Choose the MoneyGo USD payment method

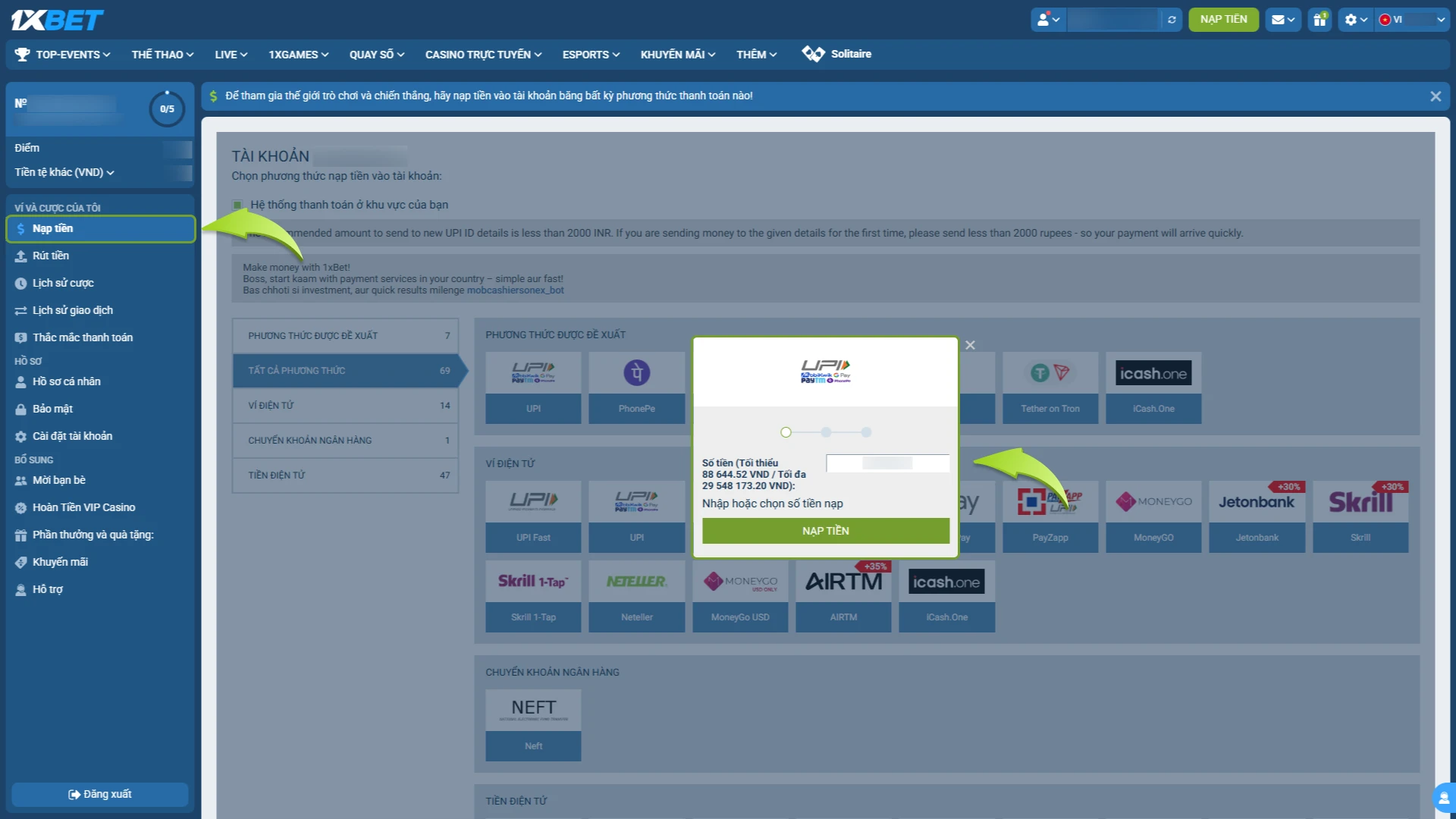[x=740, y=596]
